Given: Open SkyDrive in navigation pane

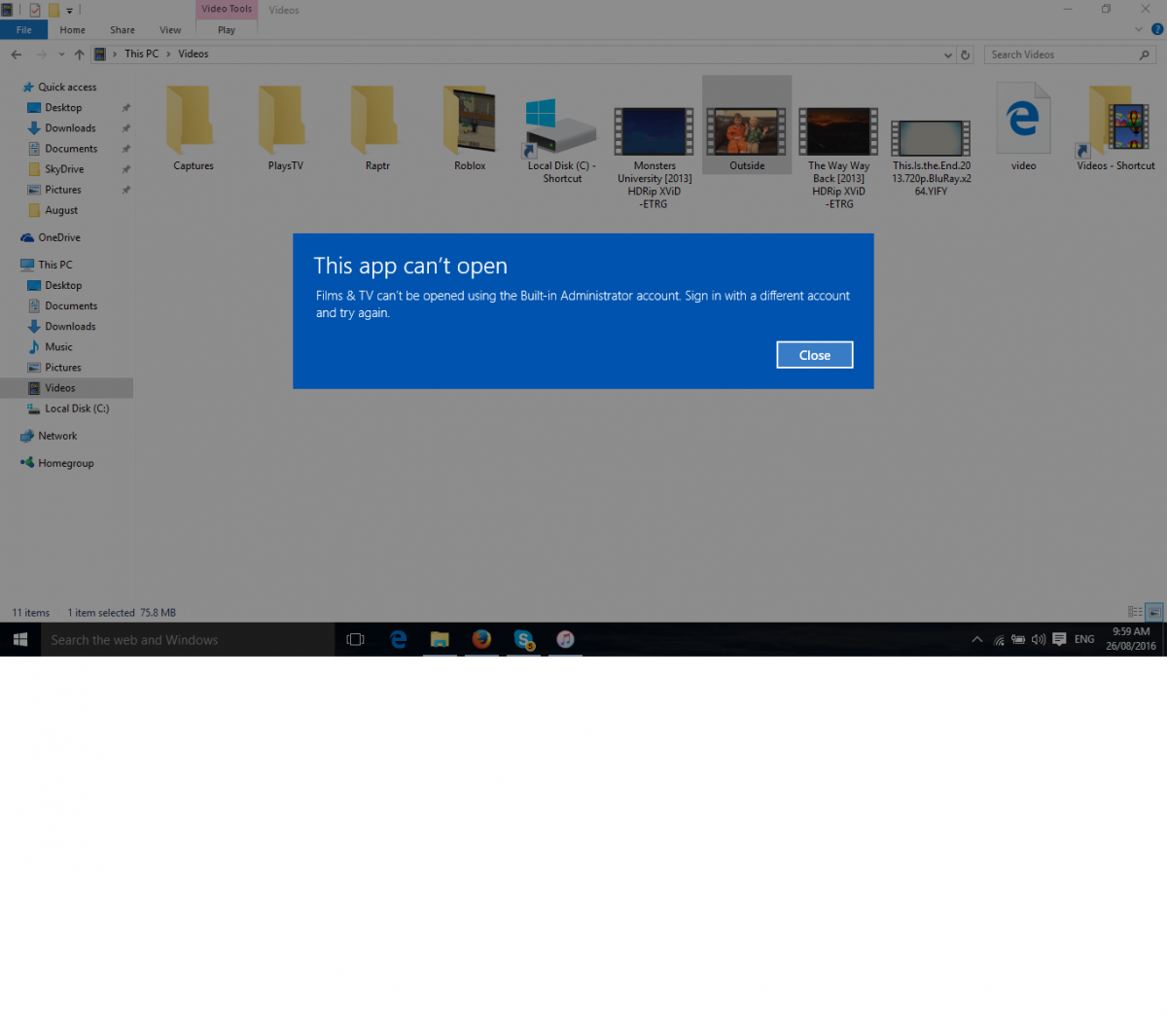Looking at the screenshot, I should [64, 169].
